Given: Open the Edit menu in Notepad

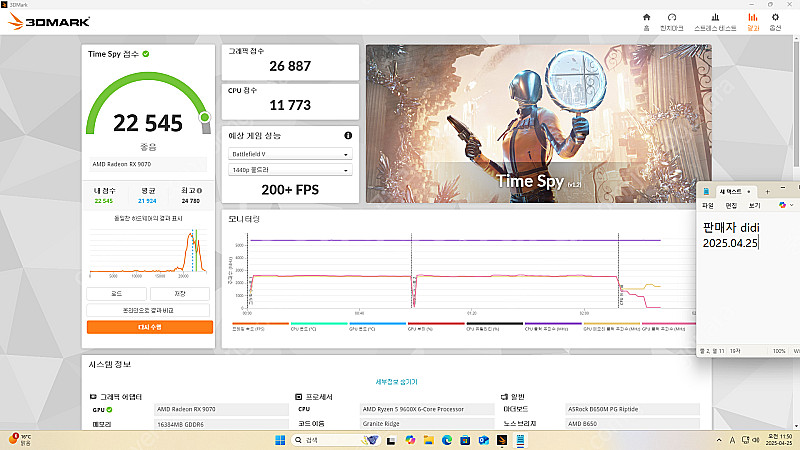Looking at the screenshot, I should point(731,206).
